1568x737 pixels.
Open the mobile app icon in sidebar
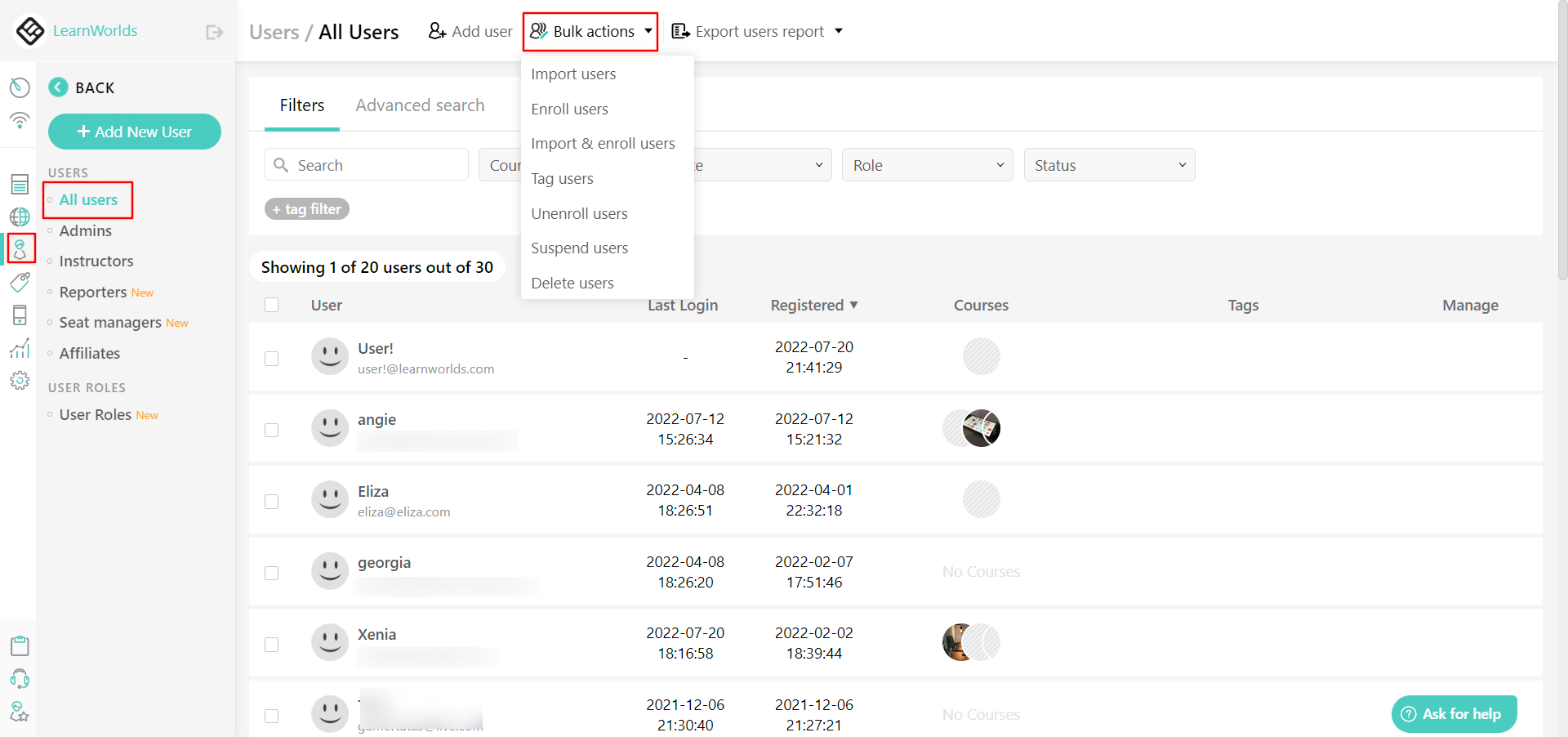pyautogui.click(x=20, y=315)
